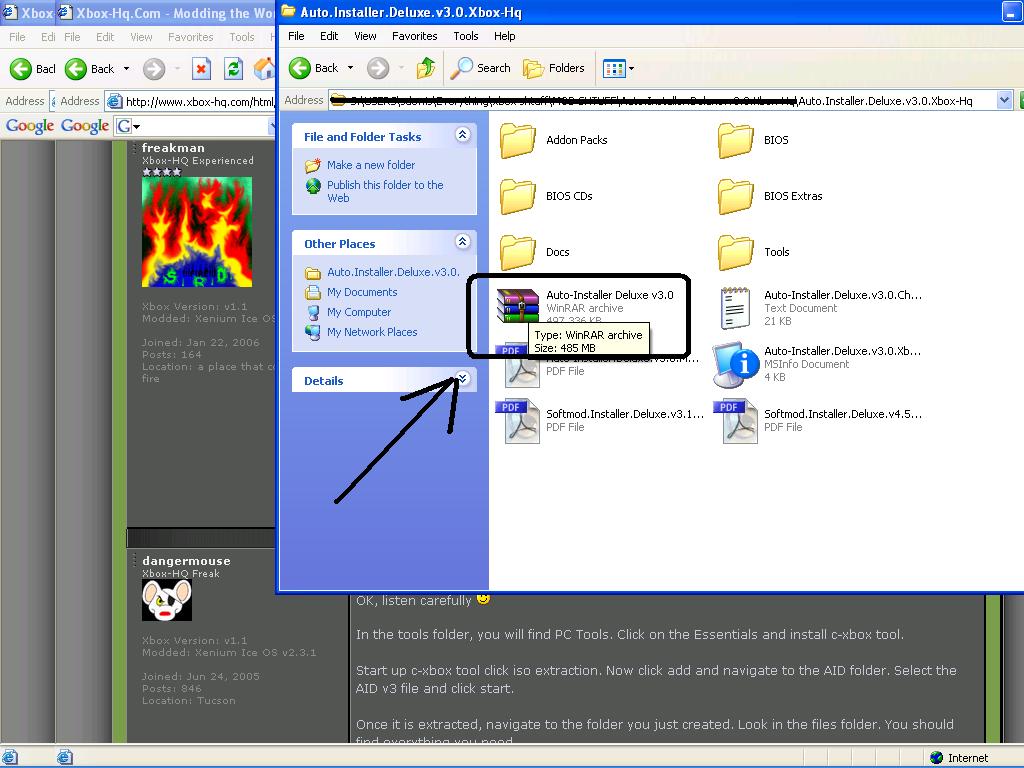Click the Up folder toolbar icon
Image resolution: width=1024 pixels, height=768 pixels.
[x=426, y=68]
